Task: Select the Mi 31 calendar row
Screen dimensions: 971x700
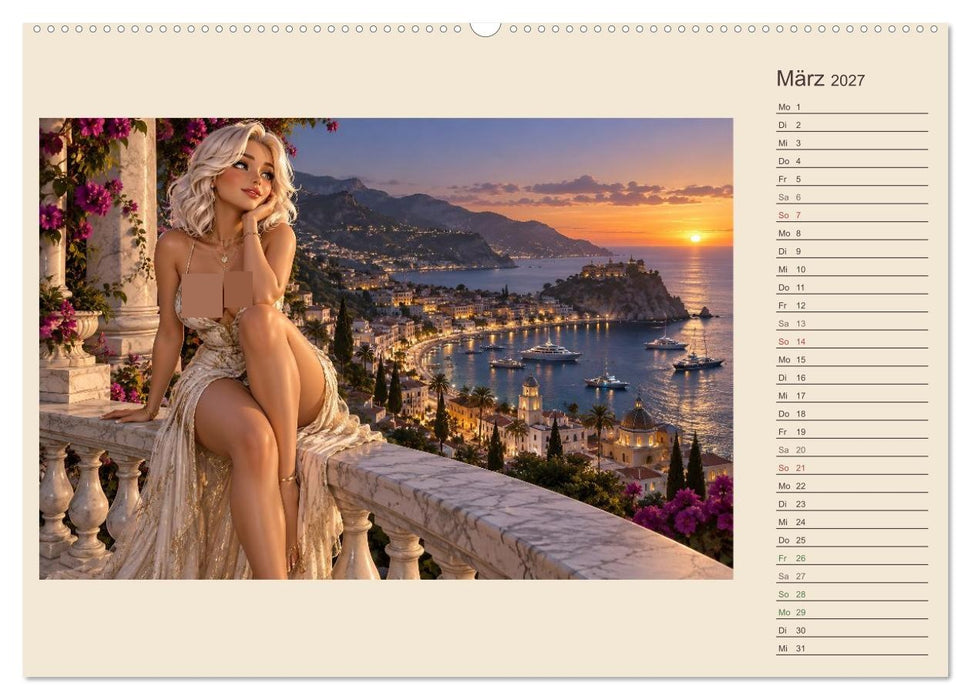Action: tap(852, 648)
